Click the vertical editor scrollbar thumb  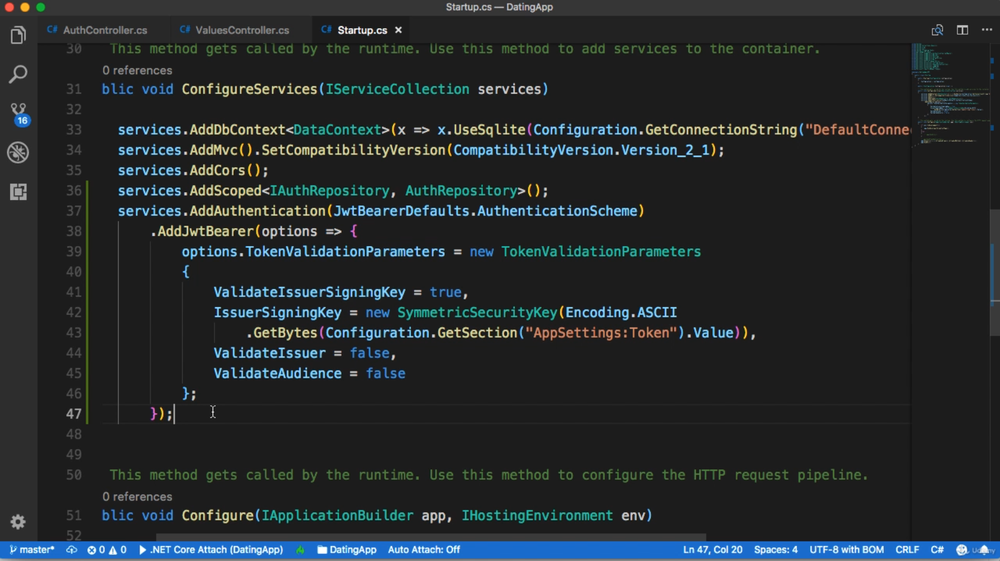click(994, 273)
